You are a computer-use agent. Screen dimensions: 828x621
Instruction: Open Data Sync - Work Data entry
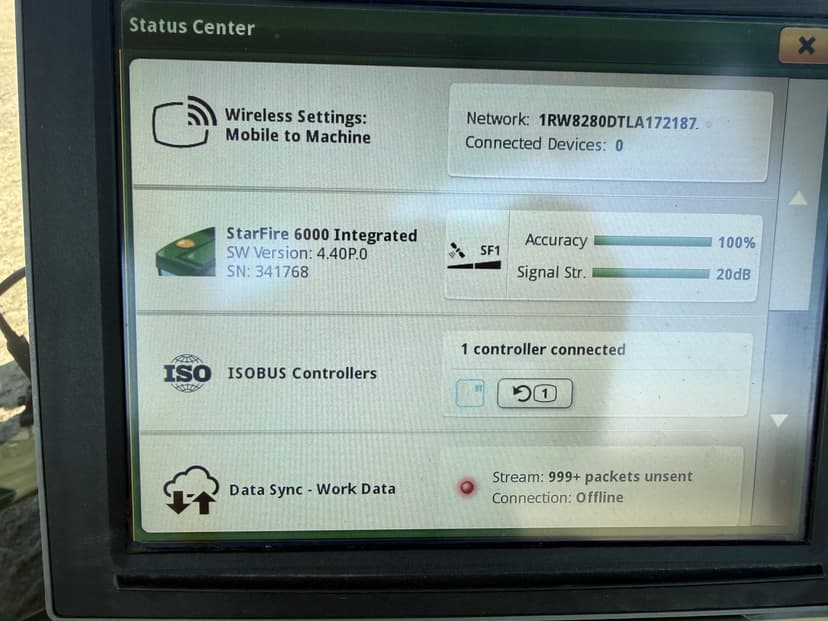pos(312,489)
